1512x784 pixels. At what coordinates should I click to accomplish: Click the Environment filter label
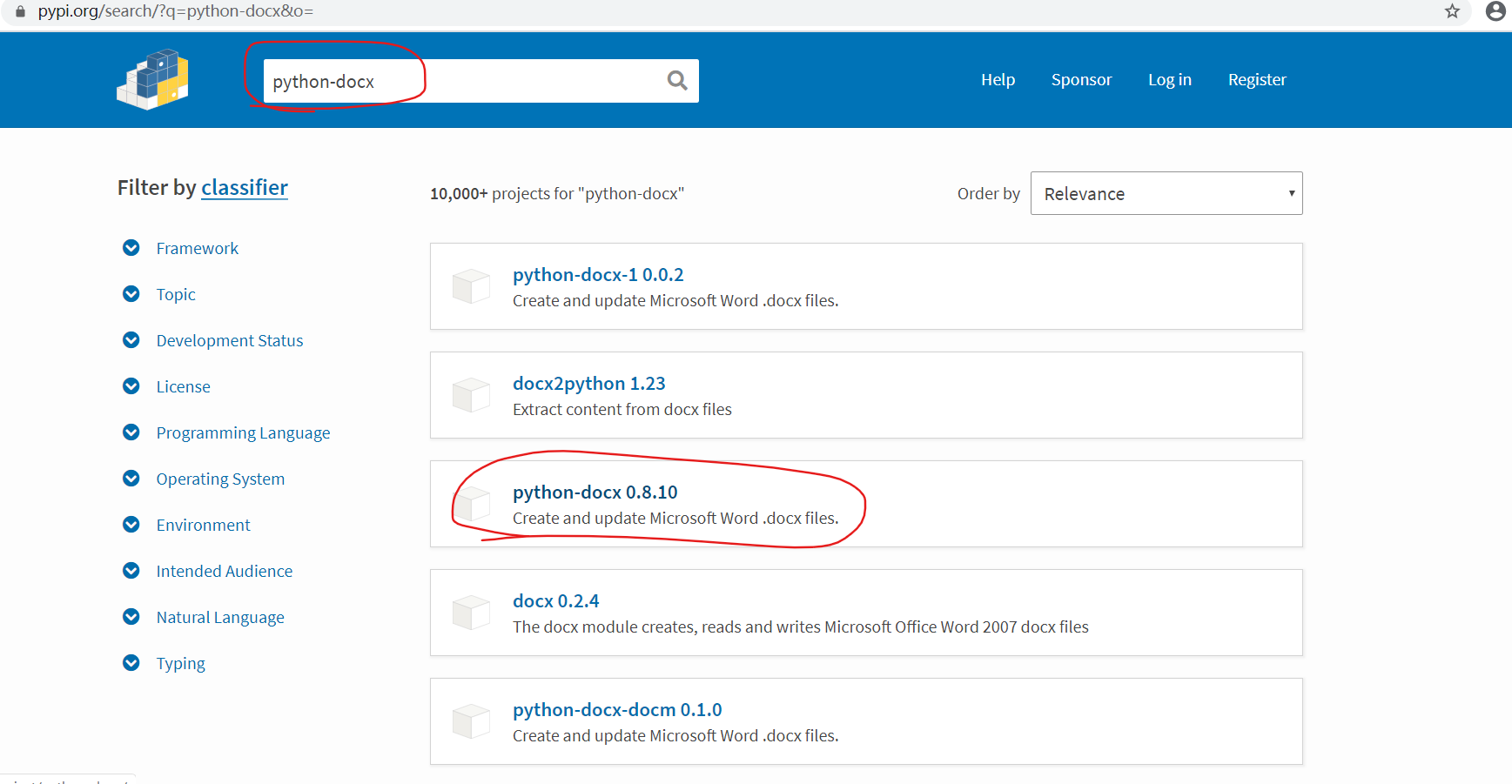[204, 525]
